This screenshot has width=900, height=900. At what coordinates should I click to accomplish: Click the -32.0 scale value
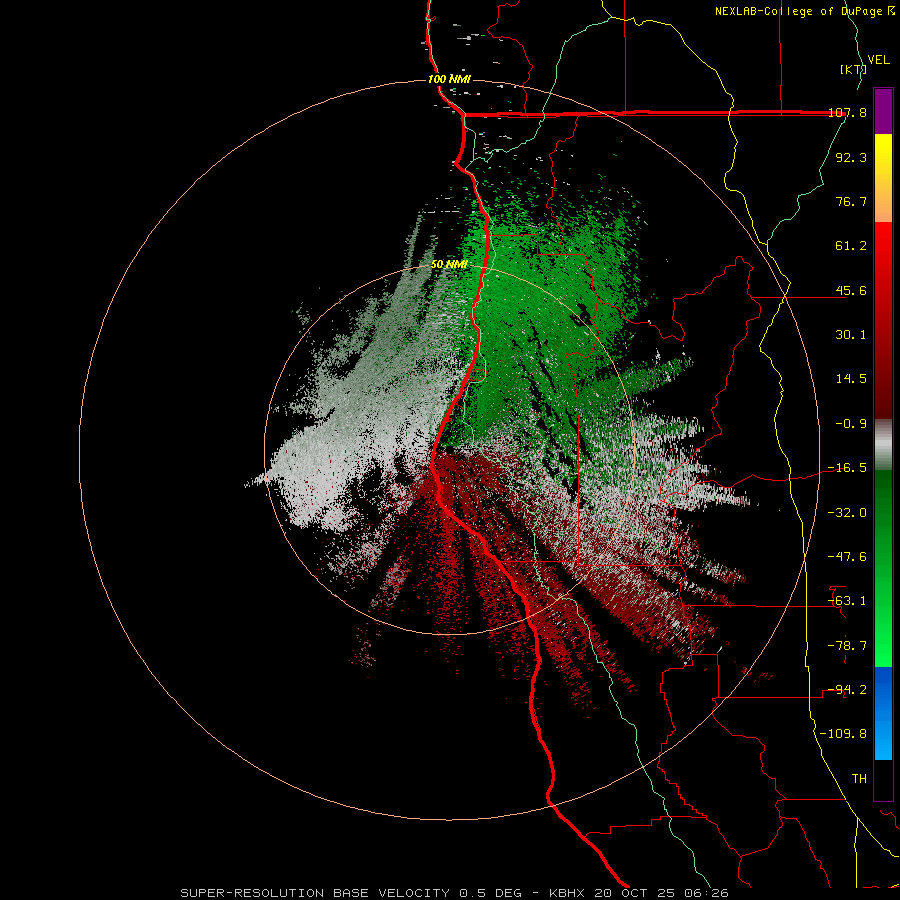[x=847, y=512]
